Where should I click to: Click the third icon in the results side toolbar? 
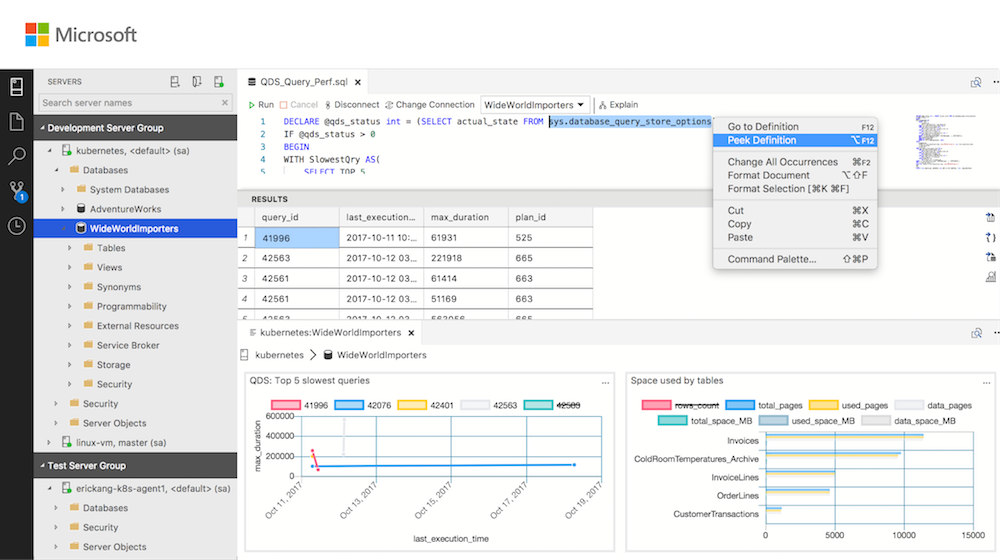(990, 257)
